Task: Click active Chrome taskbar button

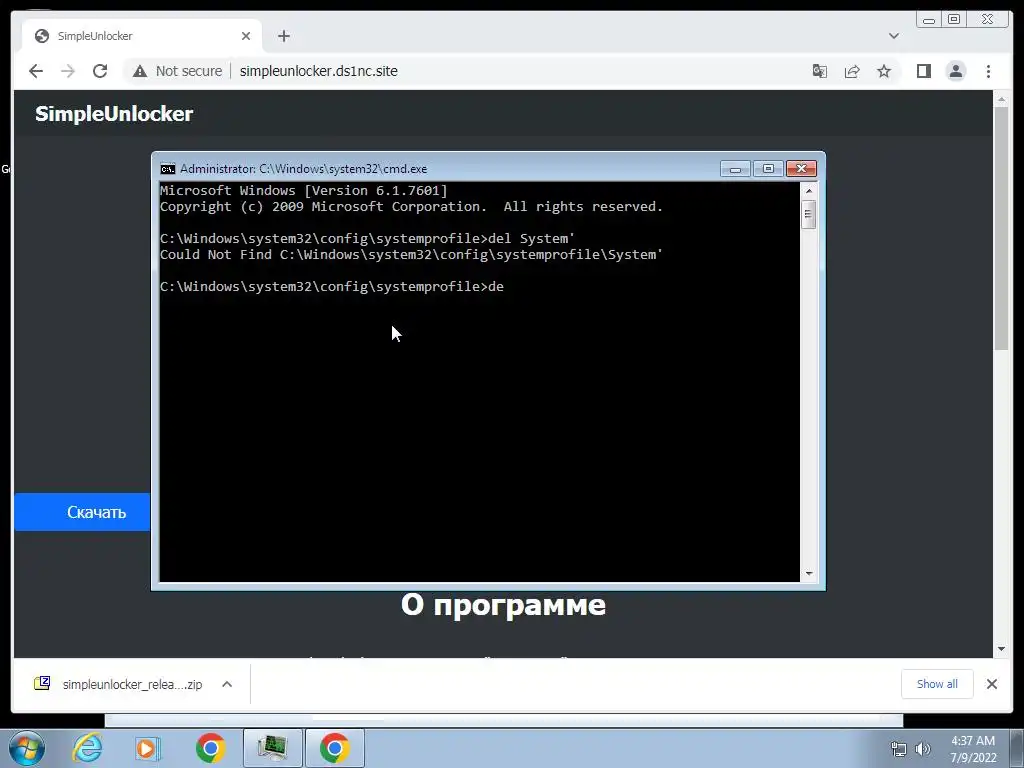Action: pyautogui.click(x=334, y=748)
